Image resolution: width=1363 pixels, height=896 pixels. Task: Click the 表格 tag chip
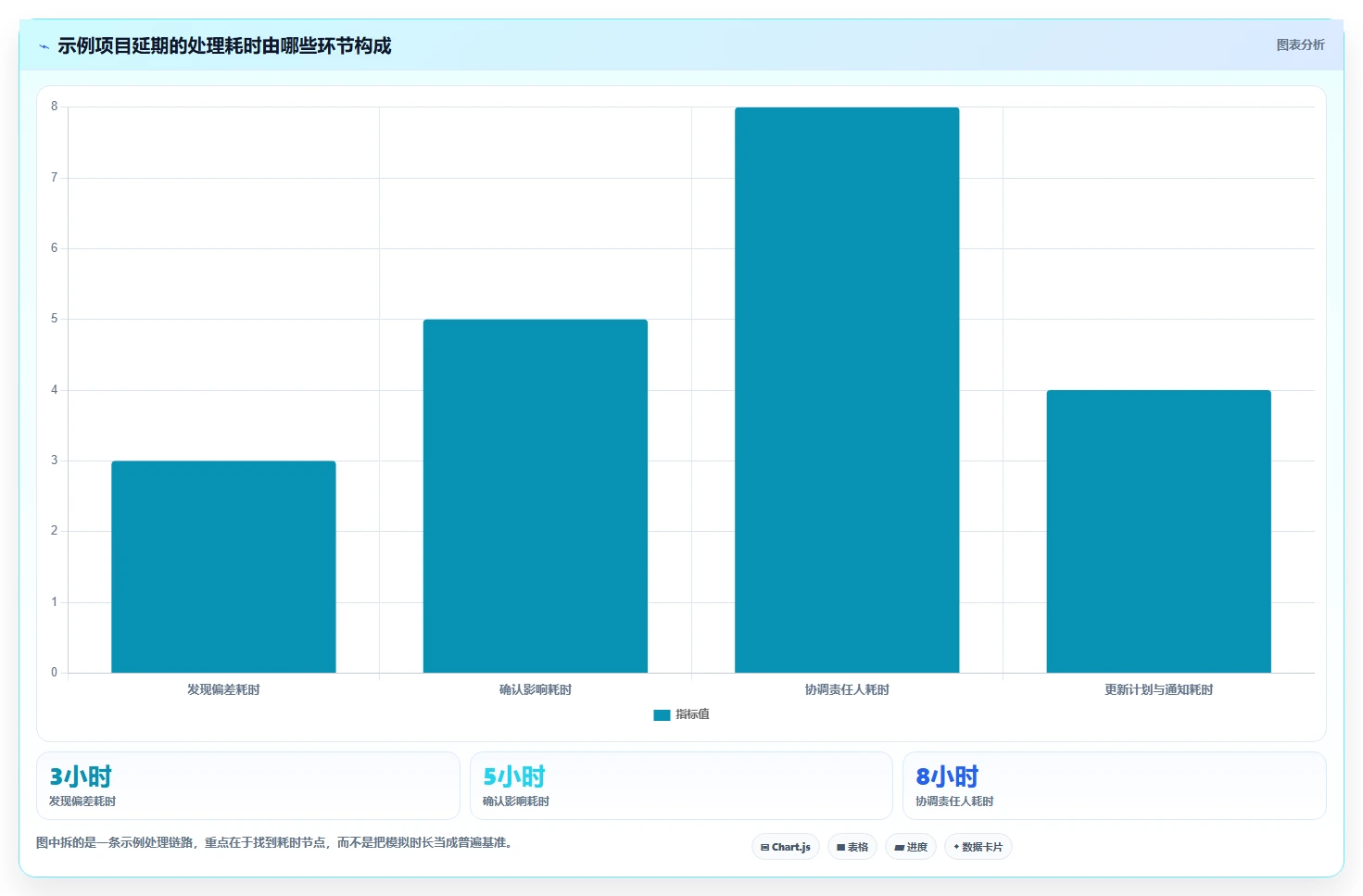tap(852, 847)
